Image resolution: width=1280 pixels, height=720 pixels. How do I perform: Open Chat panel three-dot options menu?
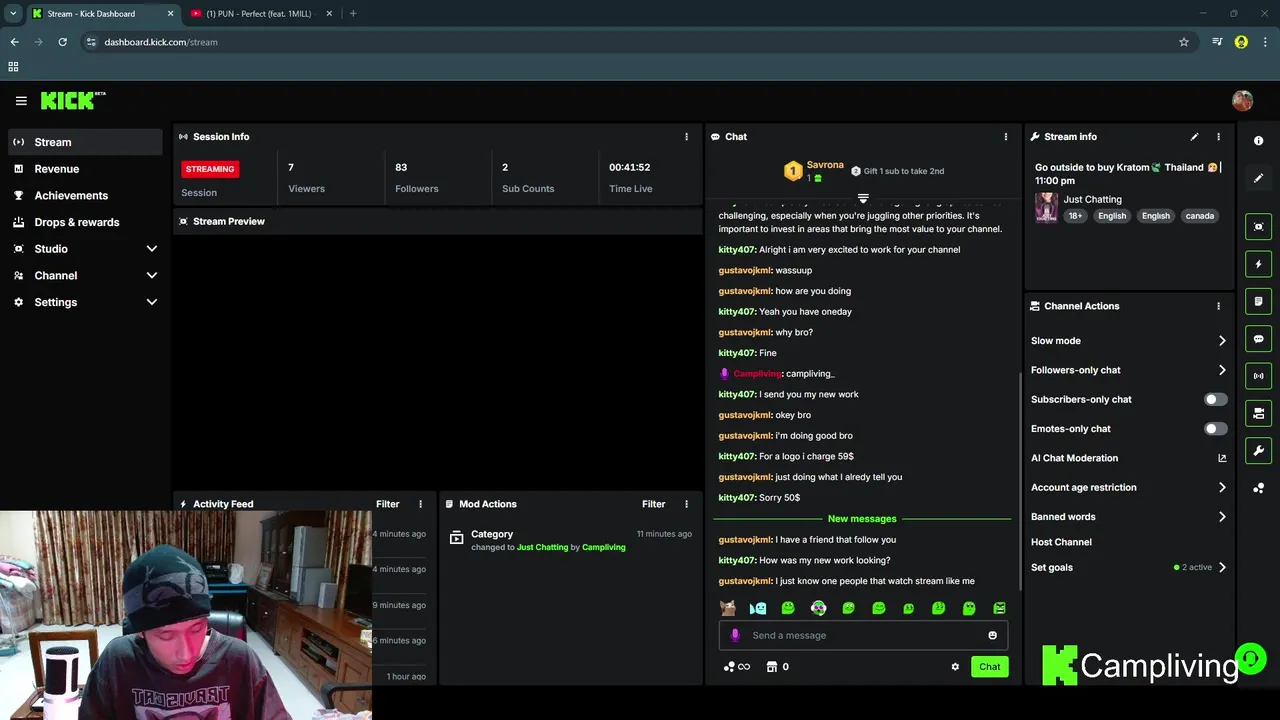point(1006,137)
